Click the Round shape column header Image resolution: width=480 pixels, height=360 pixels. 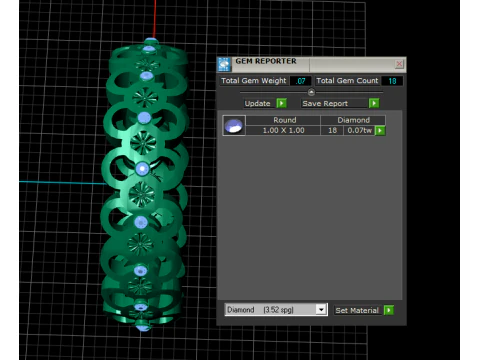[x=285, y=120]
